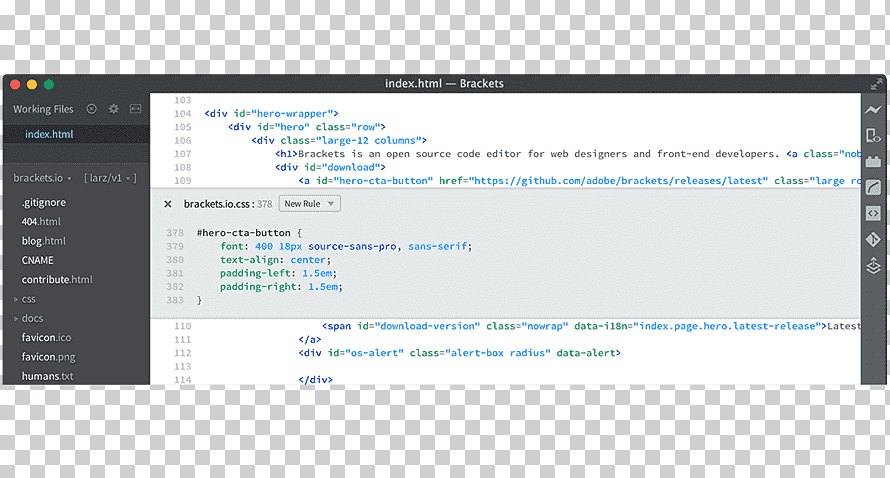Click the div id="hero-wrapper" line
This screenshot has width=890, height=478.
(x=271, y=114)
